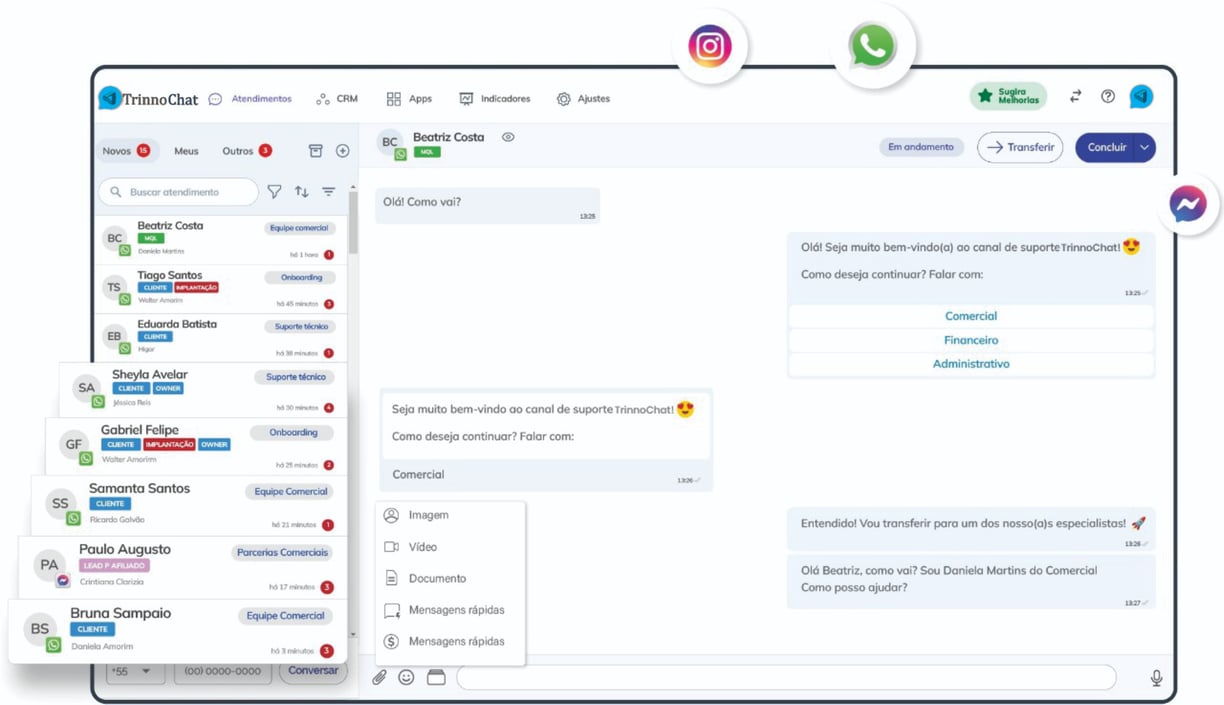
Task: Open the Sheyla Avelar conversation
Action: tap(203, 390)
